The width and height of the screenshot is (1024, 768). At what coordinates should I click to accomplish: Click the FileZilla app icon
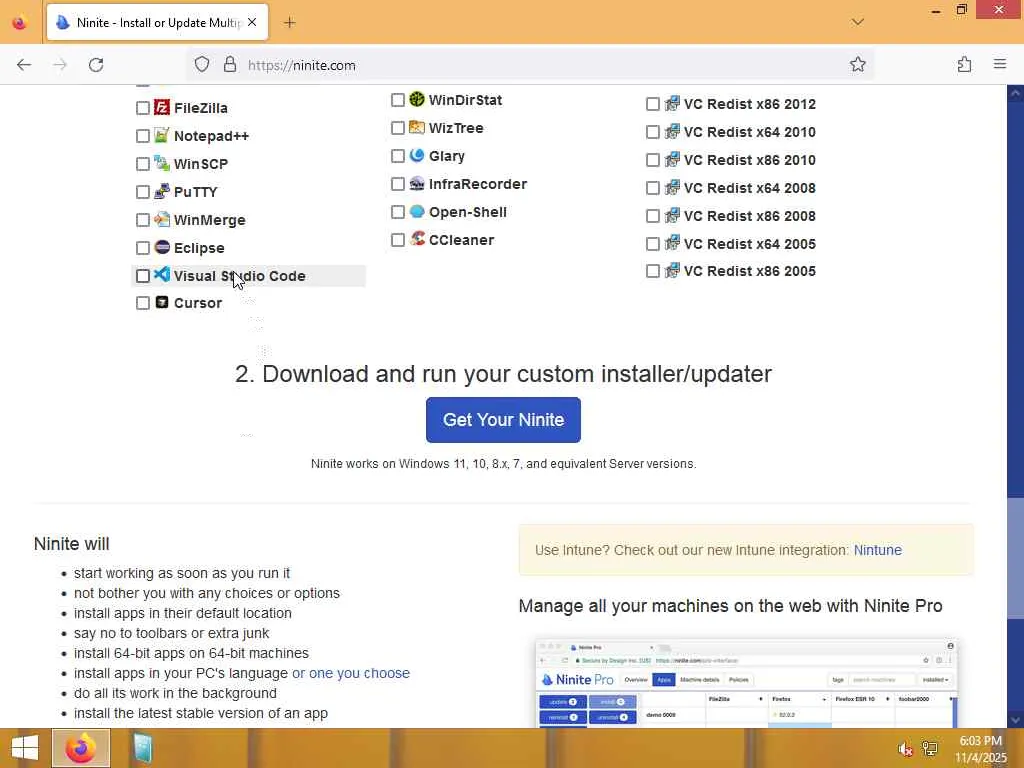[162, 107]
